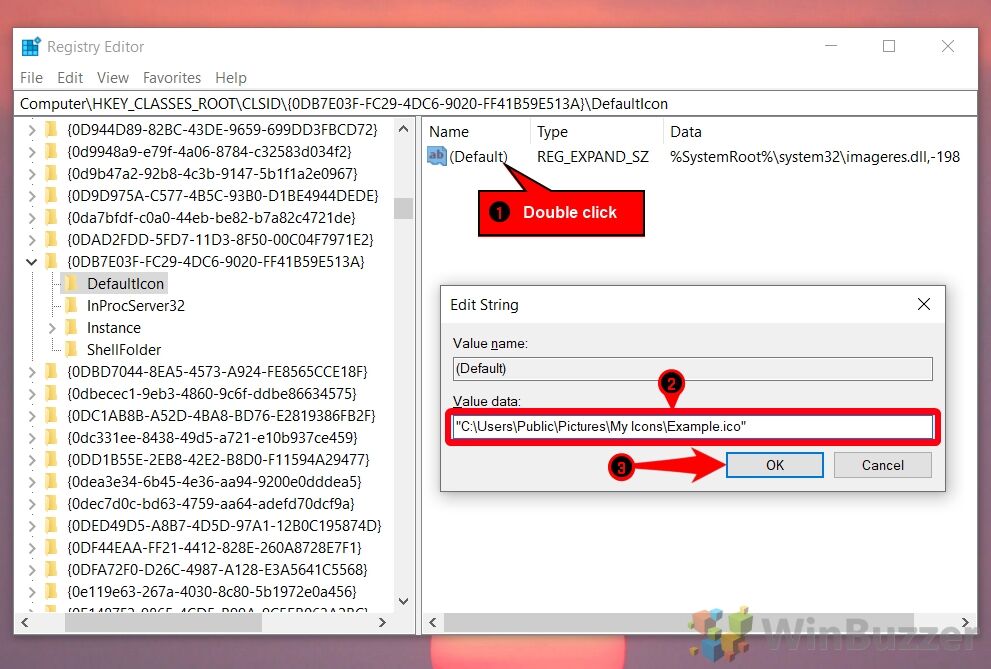
Task: Expand the Instance subkey
Action: [x=52, y=328]
